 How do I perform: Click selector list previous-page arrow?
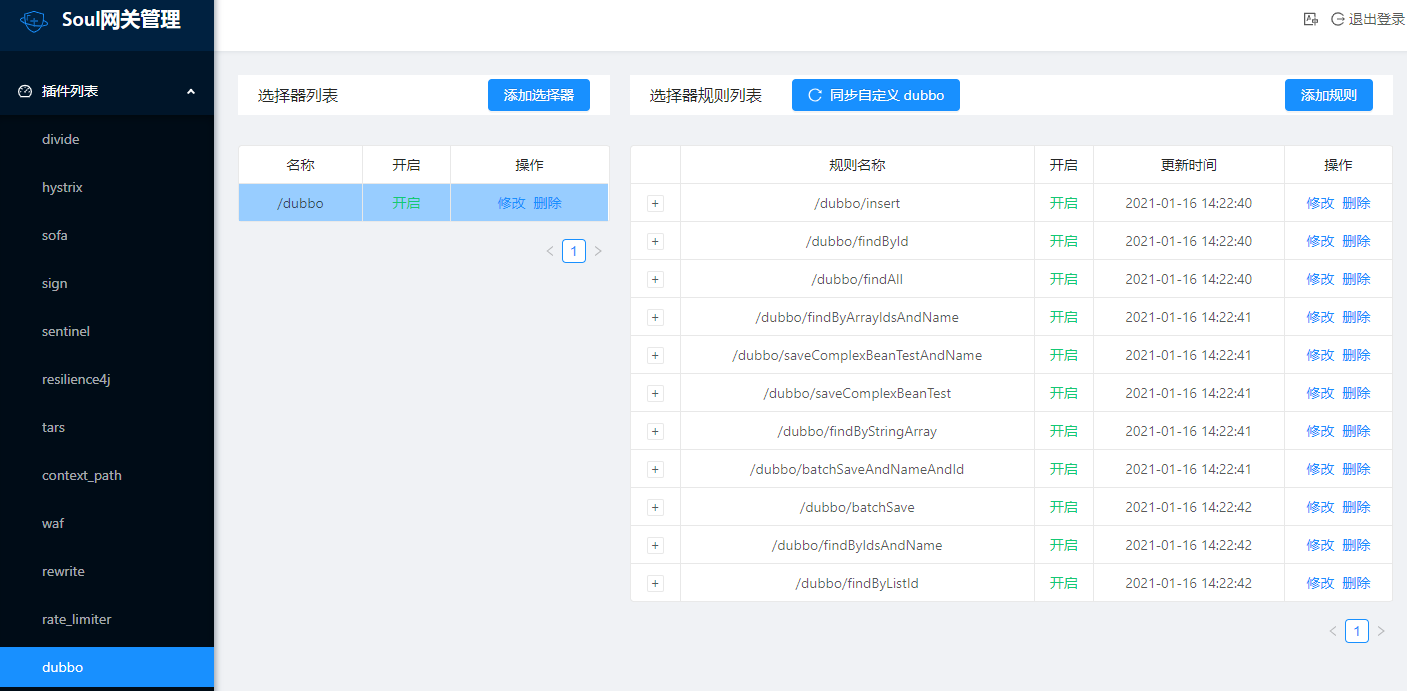(550, 251)
